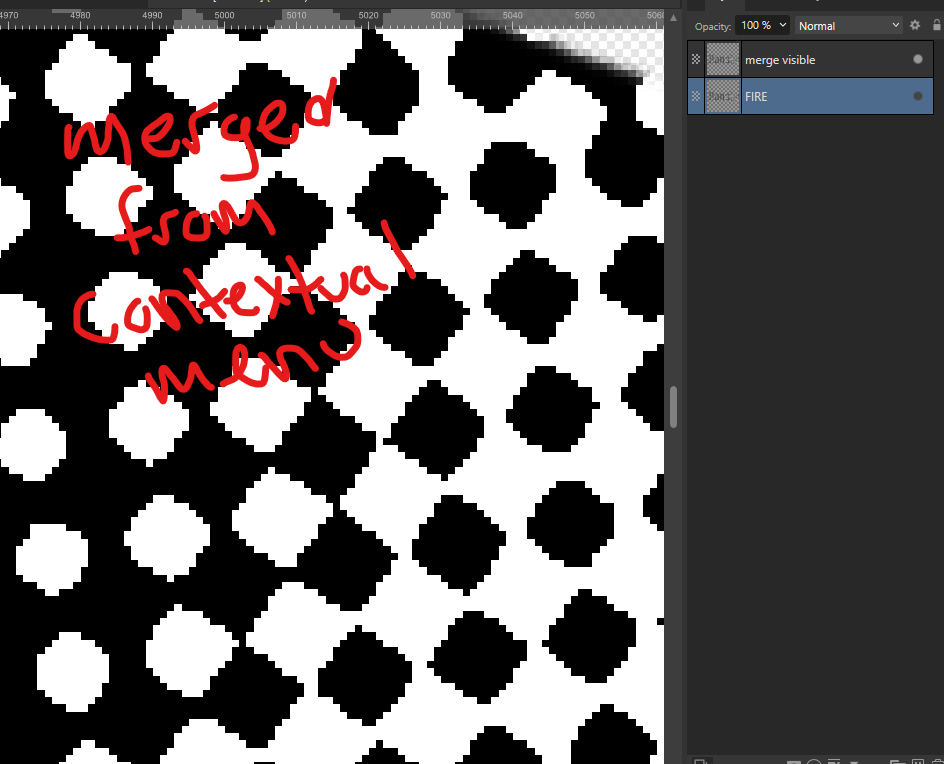Click pixel layer type icon of merge visible

click(696, 59)
